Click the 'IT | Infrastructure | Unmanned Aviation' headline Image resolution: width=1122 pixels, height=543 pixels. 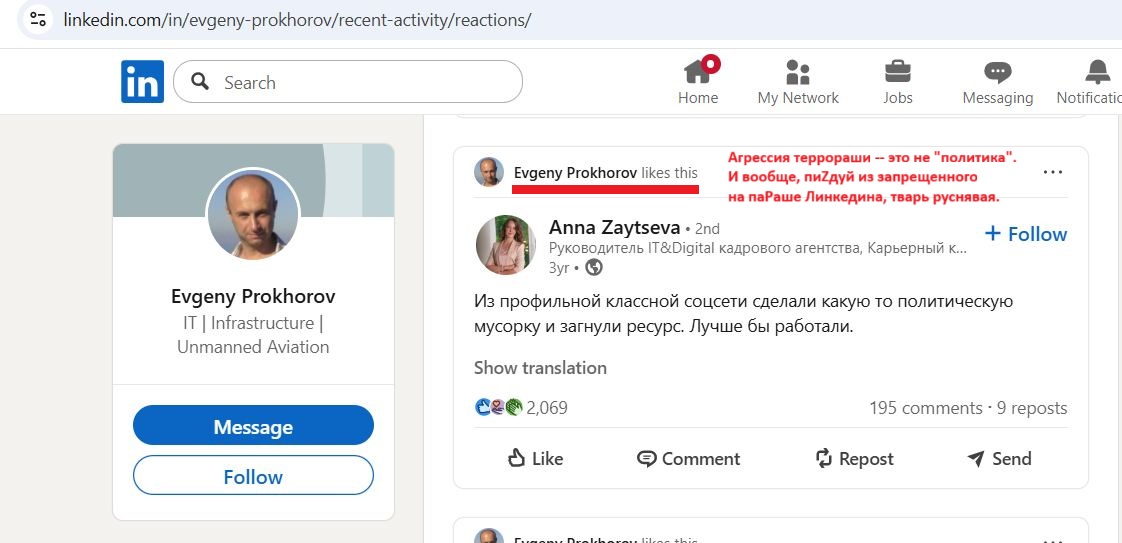coord(253,335)
